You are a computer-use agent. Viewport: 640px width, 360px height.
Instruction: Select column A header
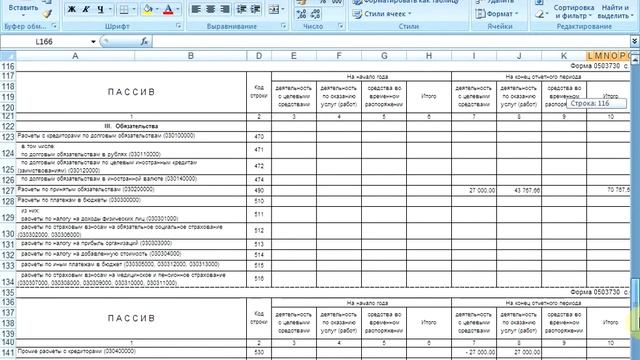click(75, 56)
